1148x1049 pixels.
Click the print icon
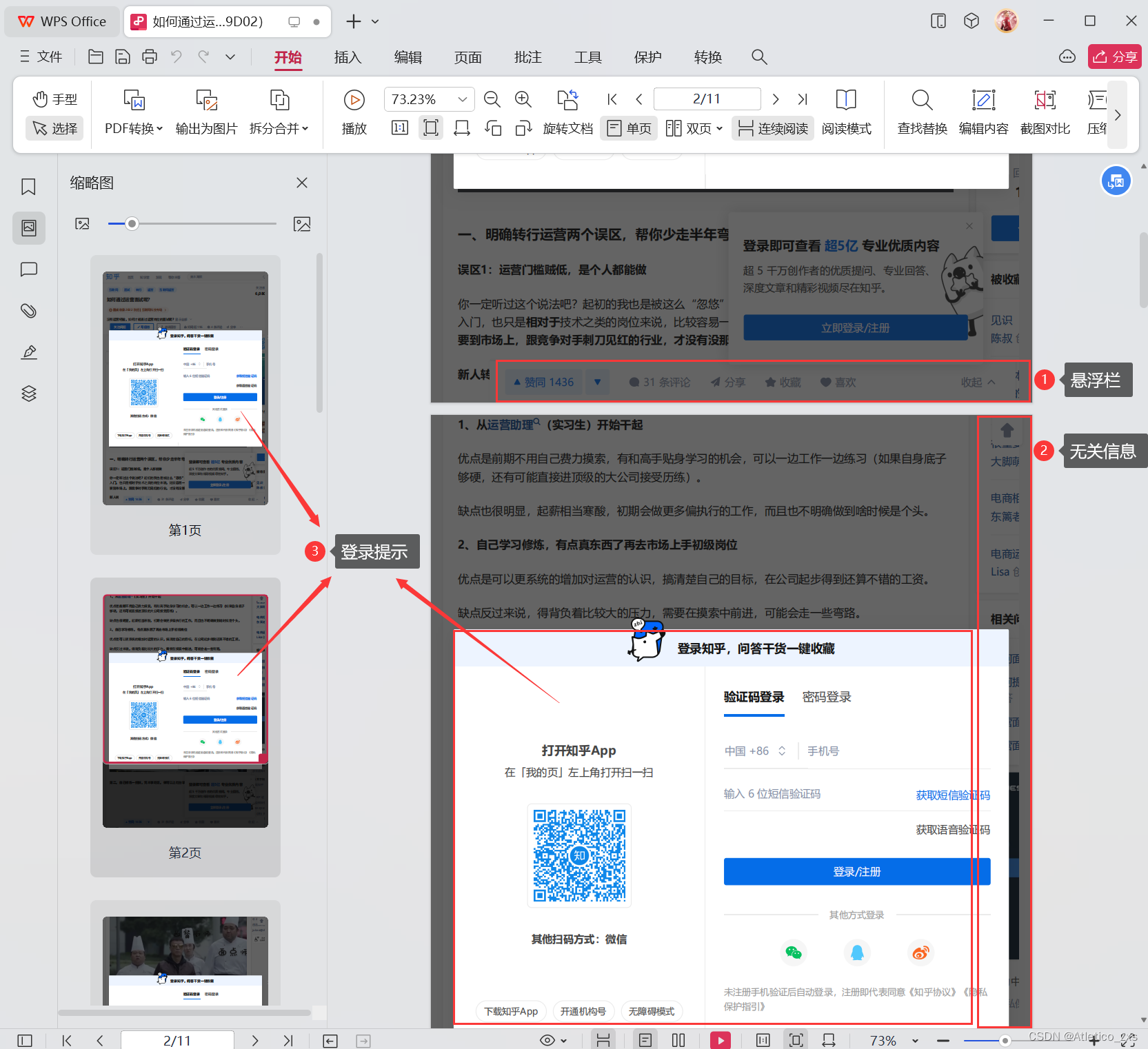[150, 57]
